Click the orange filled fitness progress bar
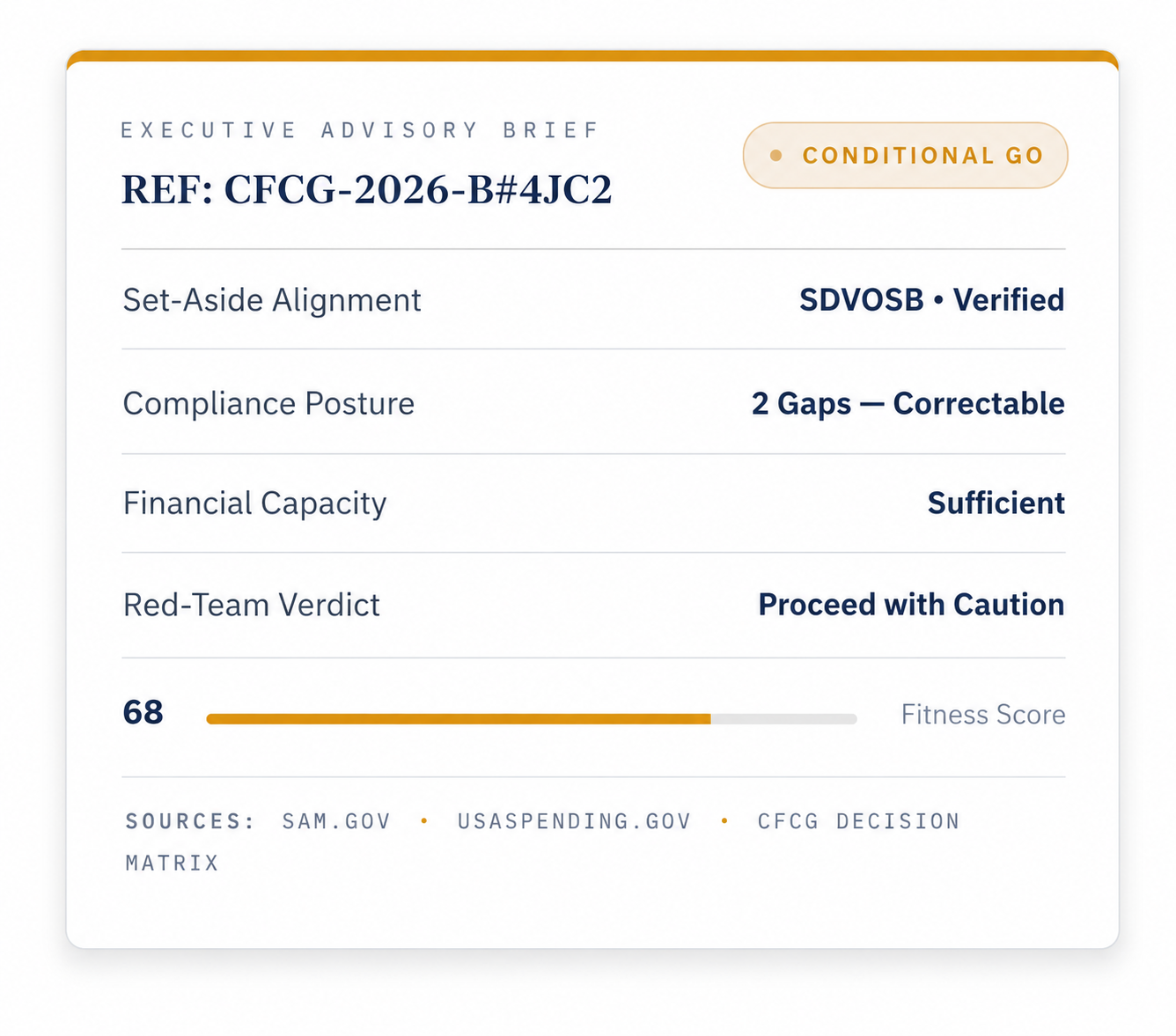This screenshot has width=1176, height=1036. pos(459,719)
